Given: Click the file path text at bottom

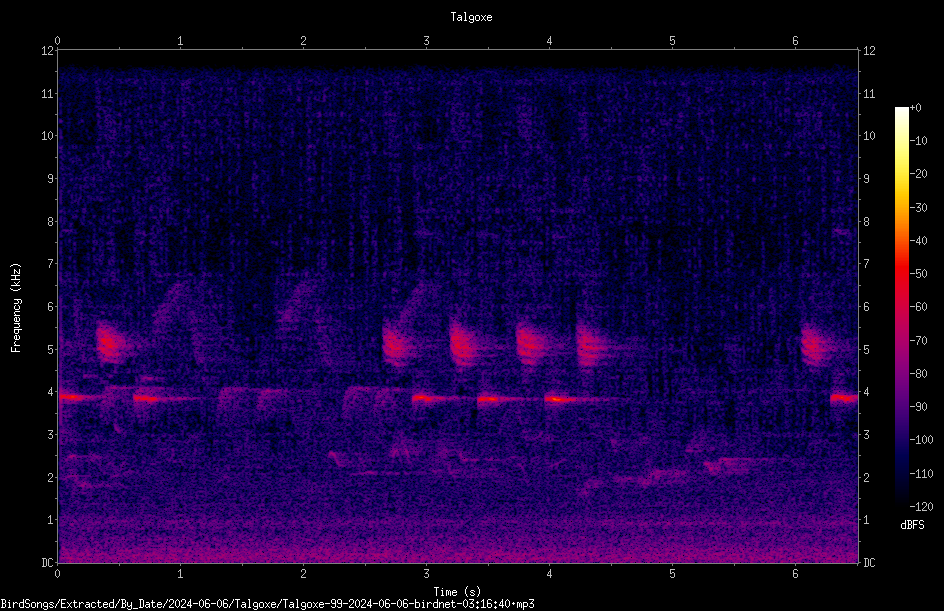Looking at the screenshot, I should (267, 604).
